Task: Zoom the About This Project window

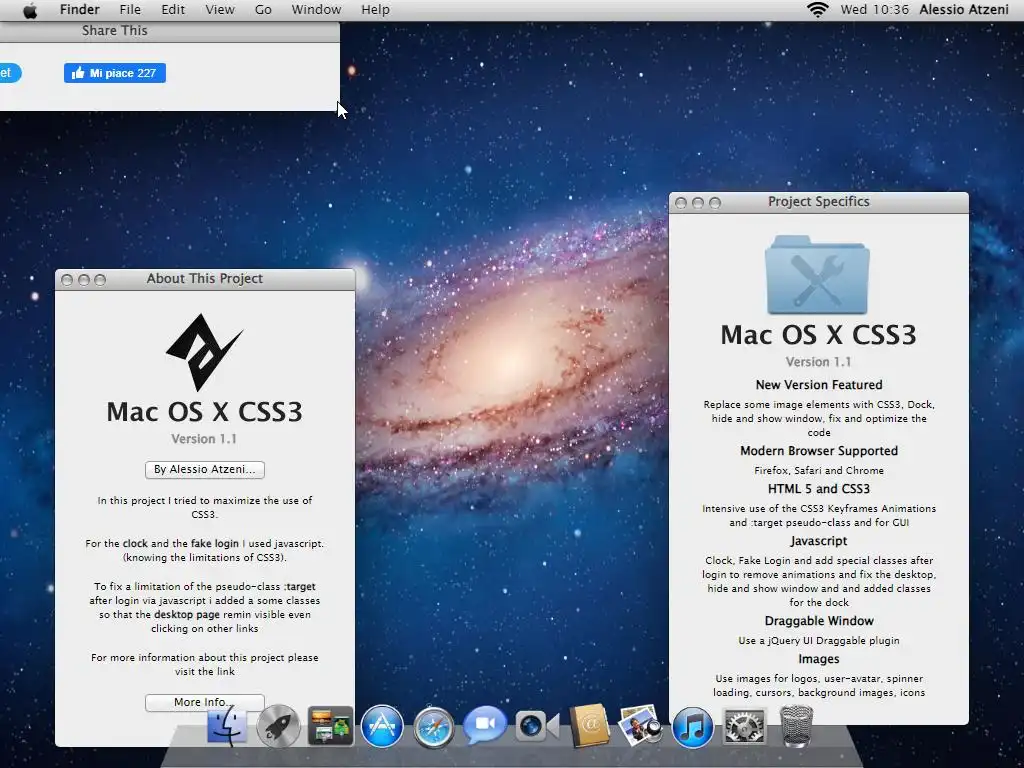Action: (100, 280)
